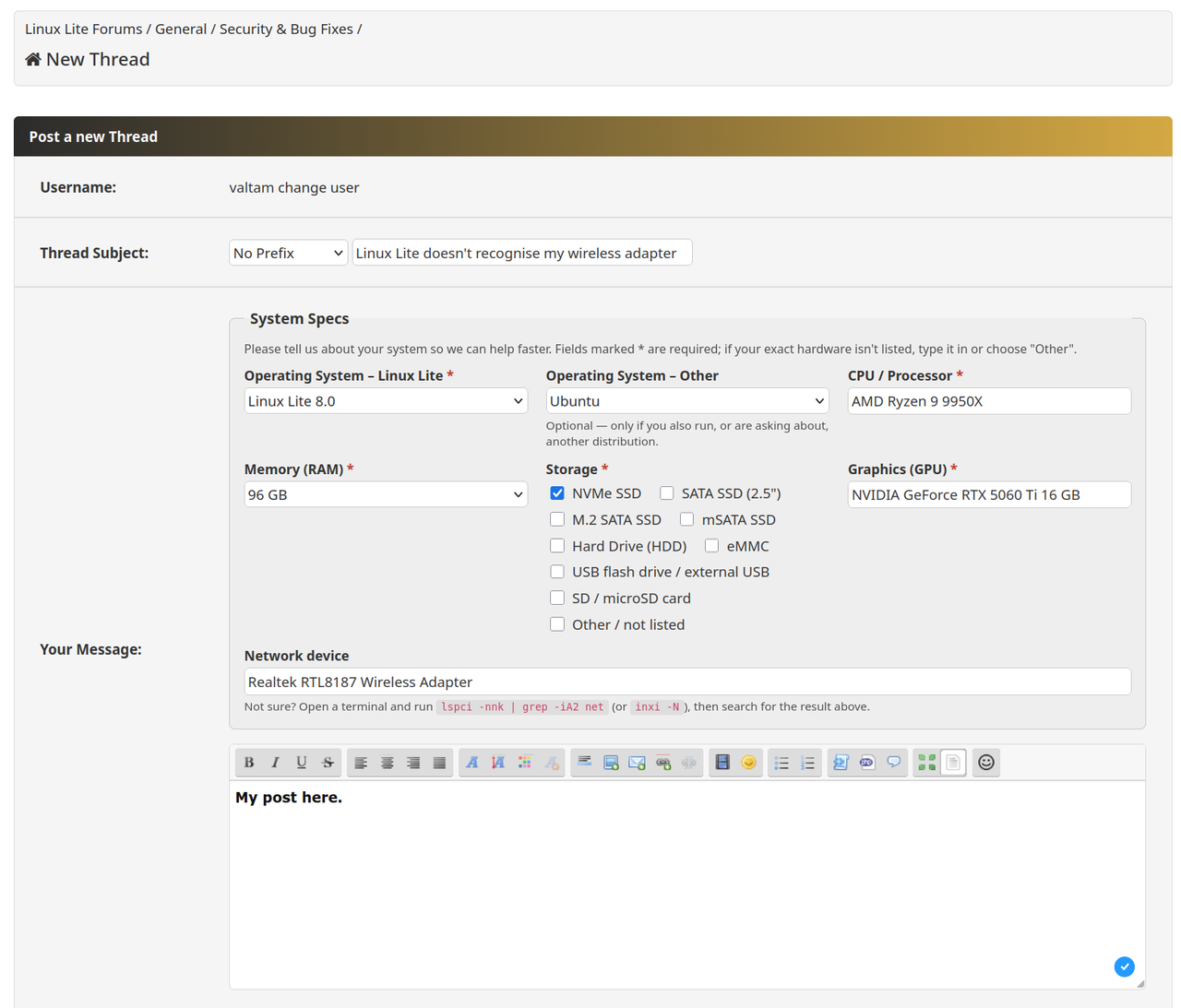Maximize the editor with green arrows icon
Viewport: 1181px width, 1008px height.
(926, 763)
